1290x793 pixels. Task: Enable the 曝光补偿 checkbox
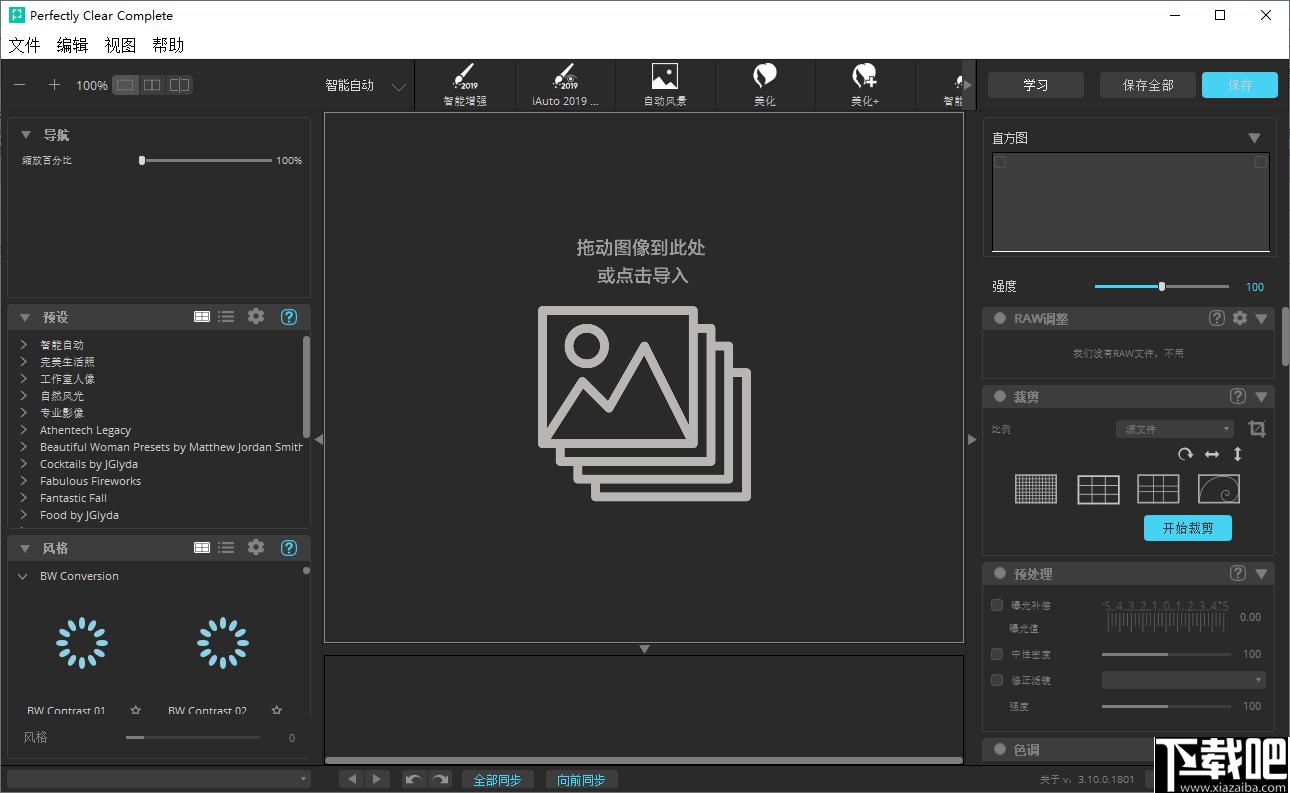(x=997, y=605)
